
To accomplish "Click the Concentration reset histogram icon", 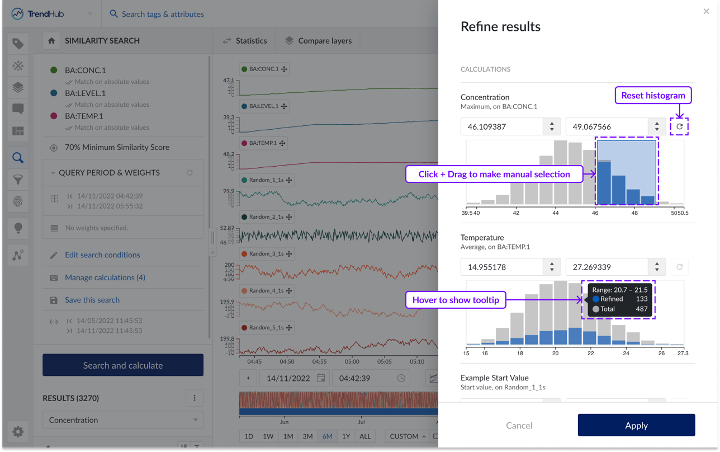I will (x=680, y=127).
